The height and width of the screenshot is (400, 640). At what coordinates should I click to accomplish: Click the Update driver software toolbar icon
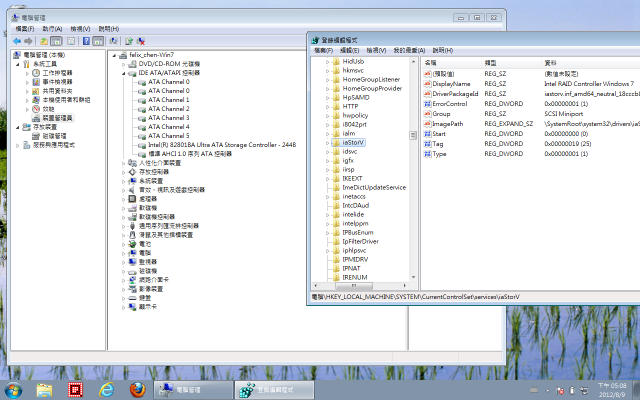click(x=129, y=41)
